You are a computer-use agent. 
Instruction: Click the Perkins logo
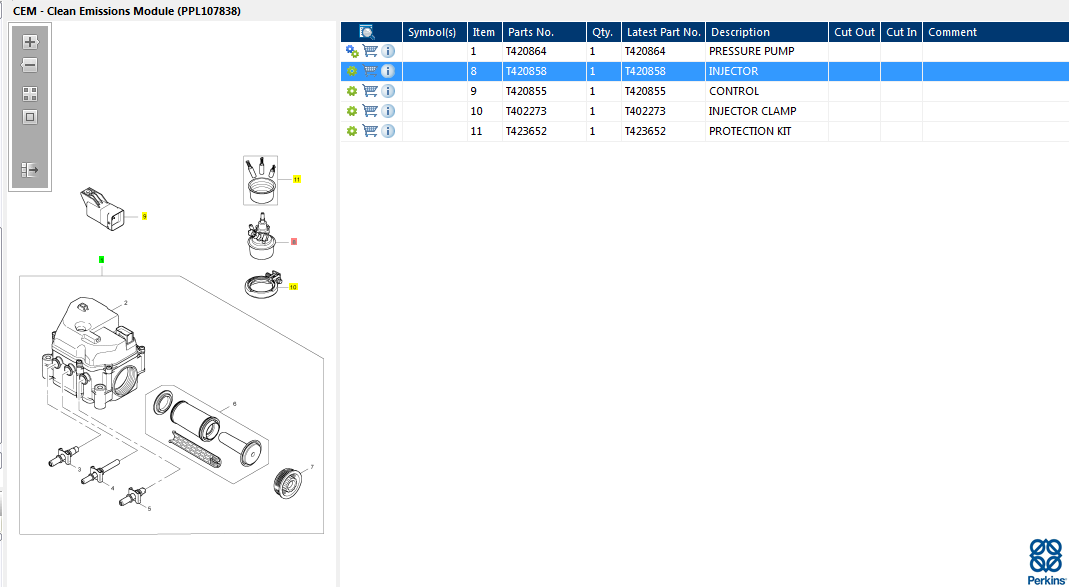1046,560
